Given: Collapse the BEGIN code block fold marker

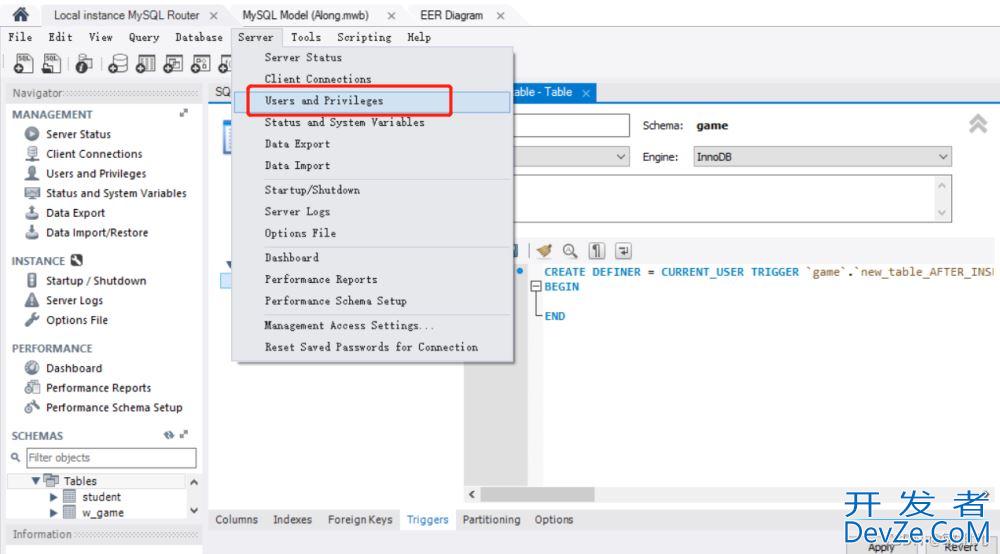Looking at the screenshot, I should tap(536, 287).
